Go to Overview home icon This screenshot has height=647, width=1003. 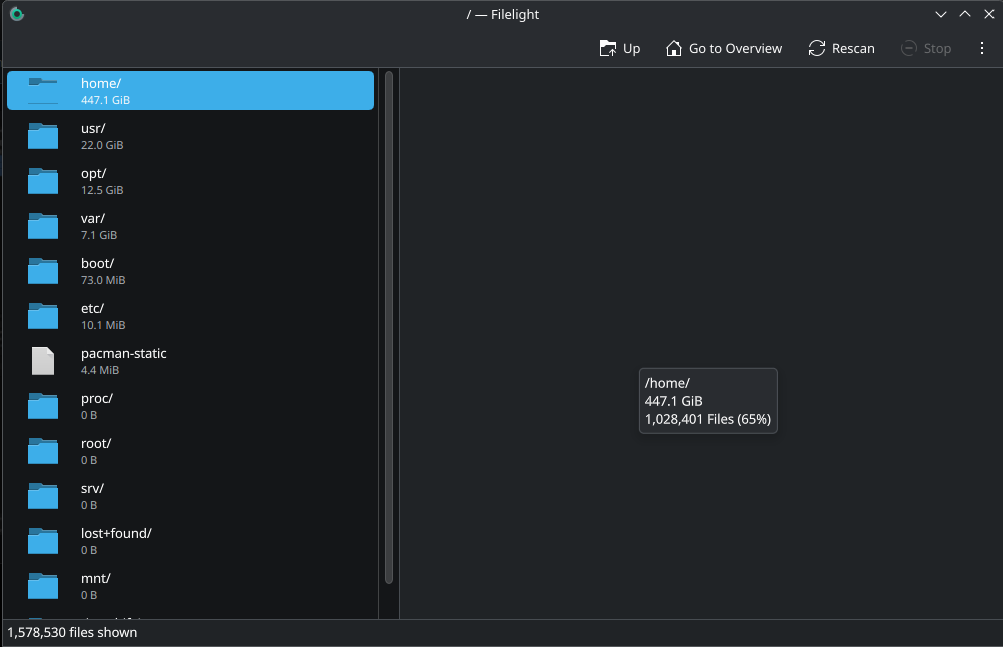(x=674, y=49)
